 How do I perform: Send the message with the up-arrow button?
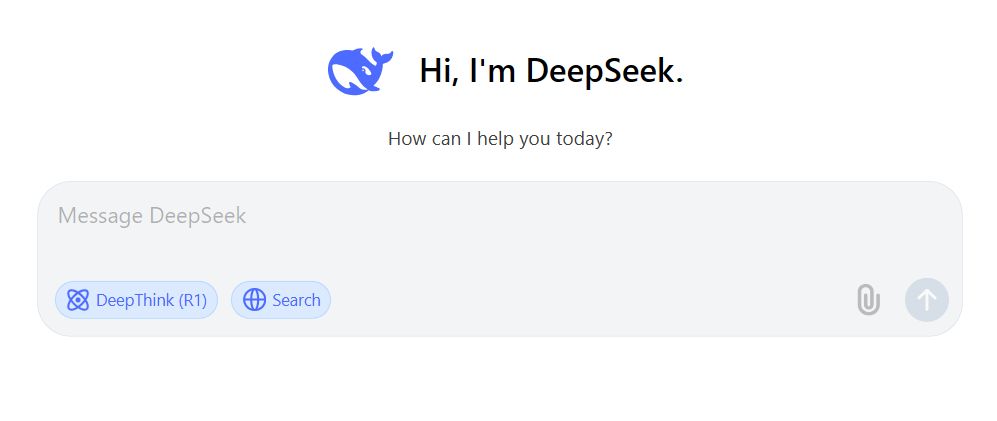[x=926, y=300]
